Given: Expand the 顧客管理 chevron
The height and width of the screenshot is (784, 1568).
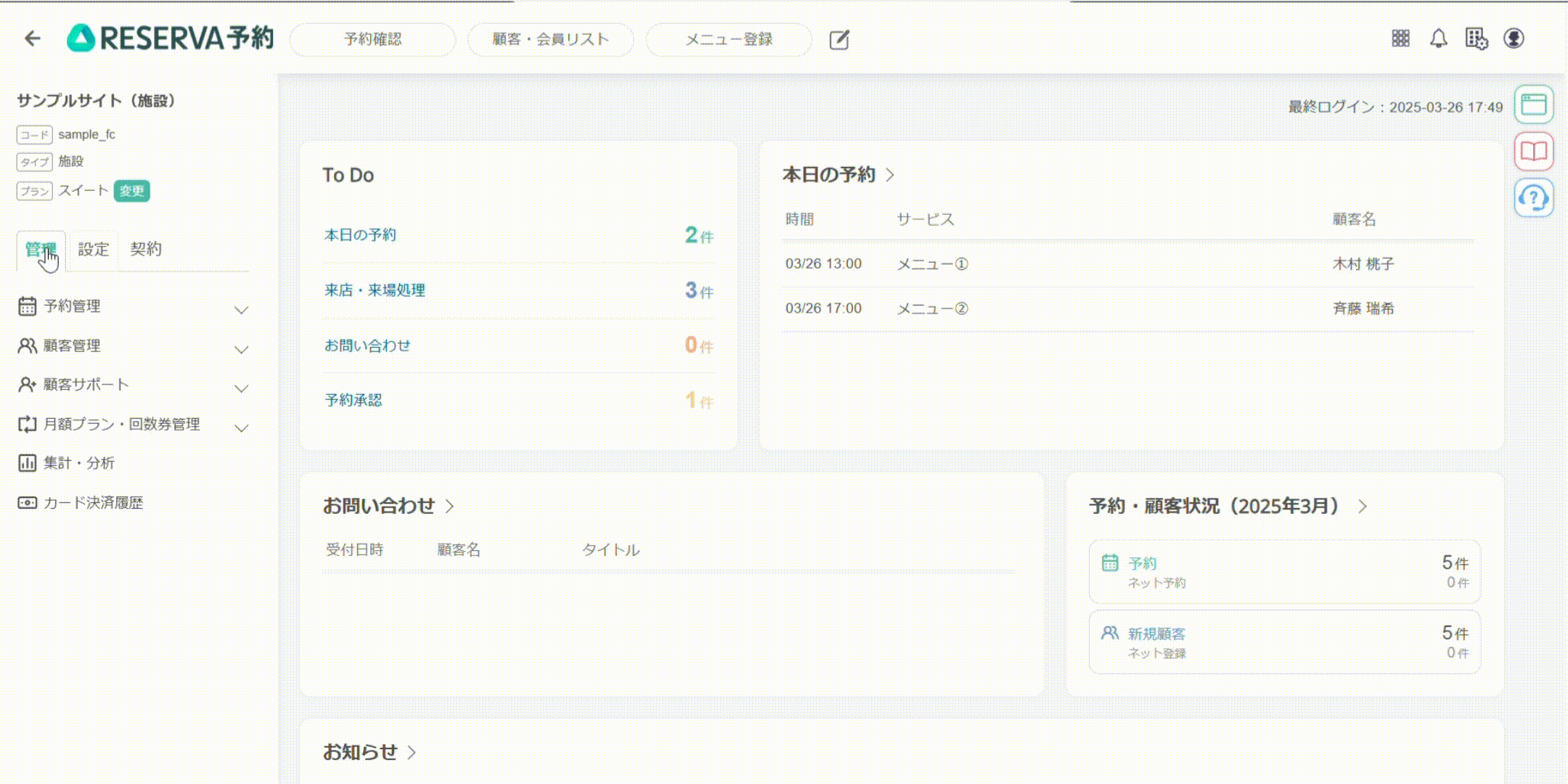Looking at the screenshot, I should point(242,349).
